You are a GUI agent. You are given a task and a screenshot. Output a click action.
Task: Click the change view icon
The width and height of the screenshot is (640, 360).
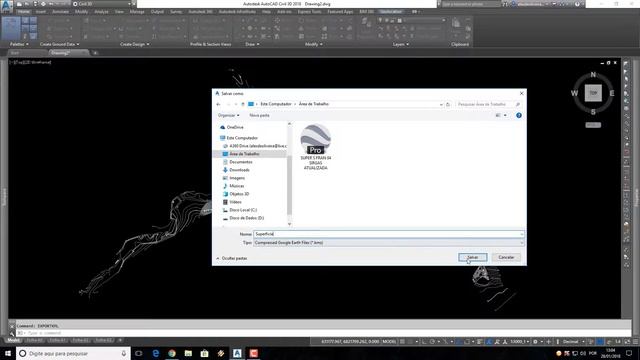point(498,116)
